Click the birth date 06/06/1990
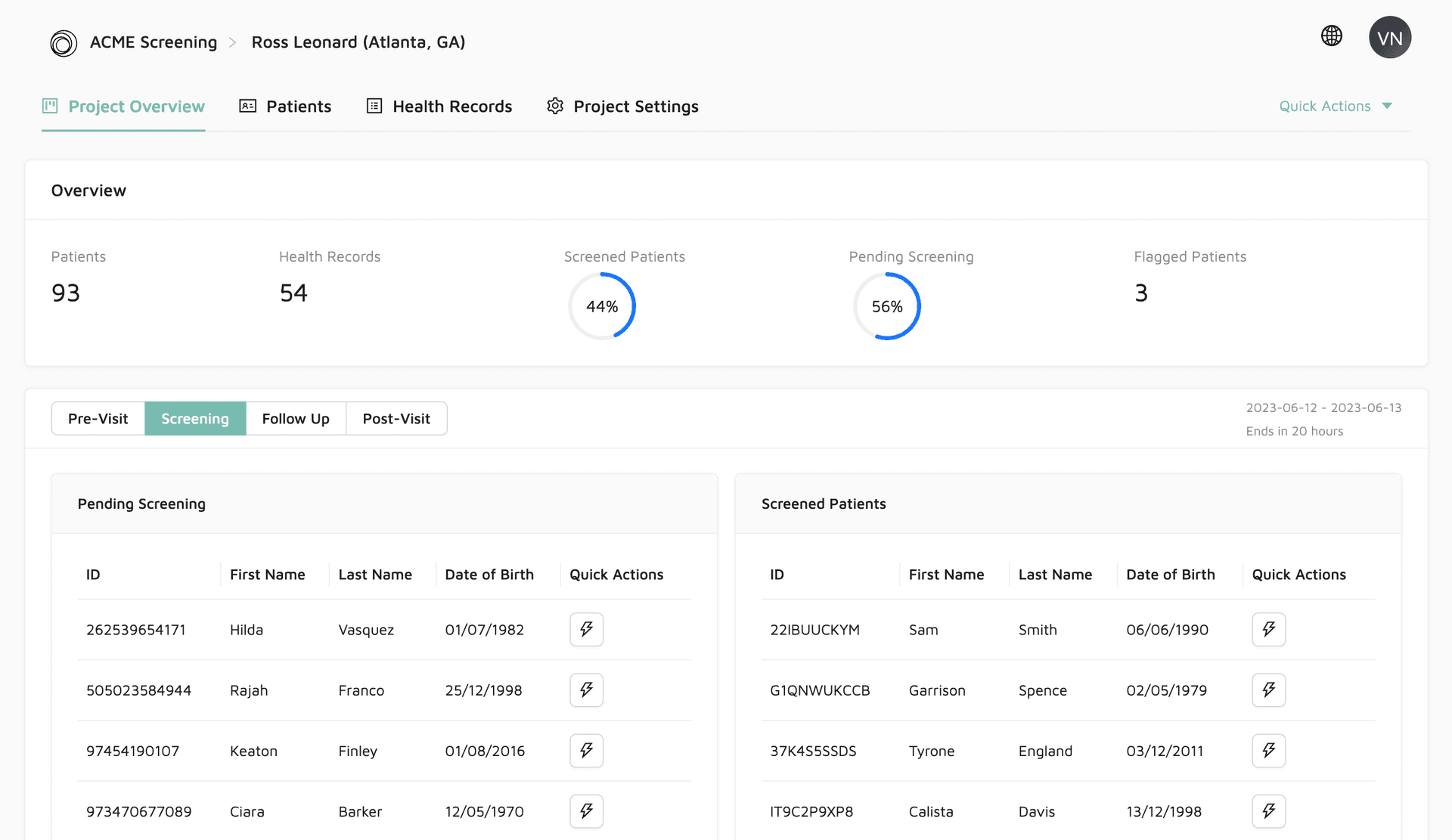The height and width of the screenshot is (840, 1452). 1167,630
